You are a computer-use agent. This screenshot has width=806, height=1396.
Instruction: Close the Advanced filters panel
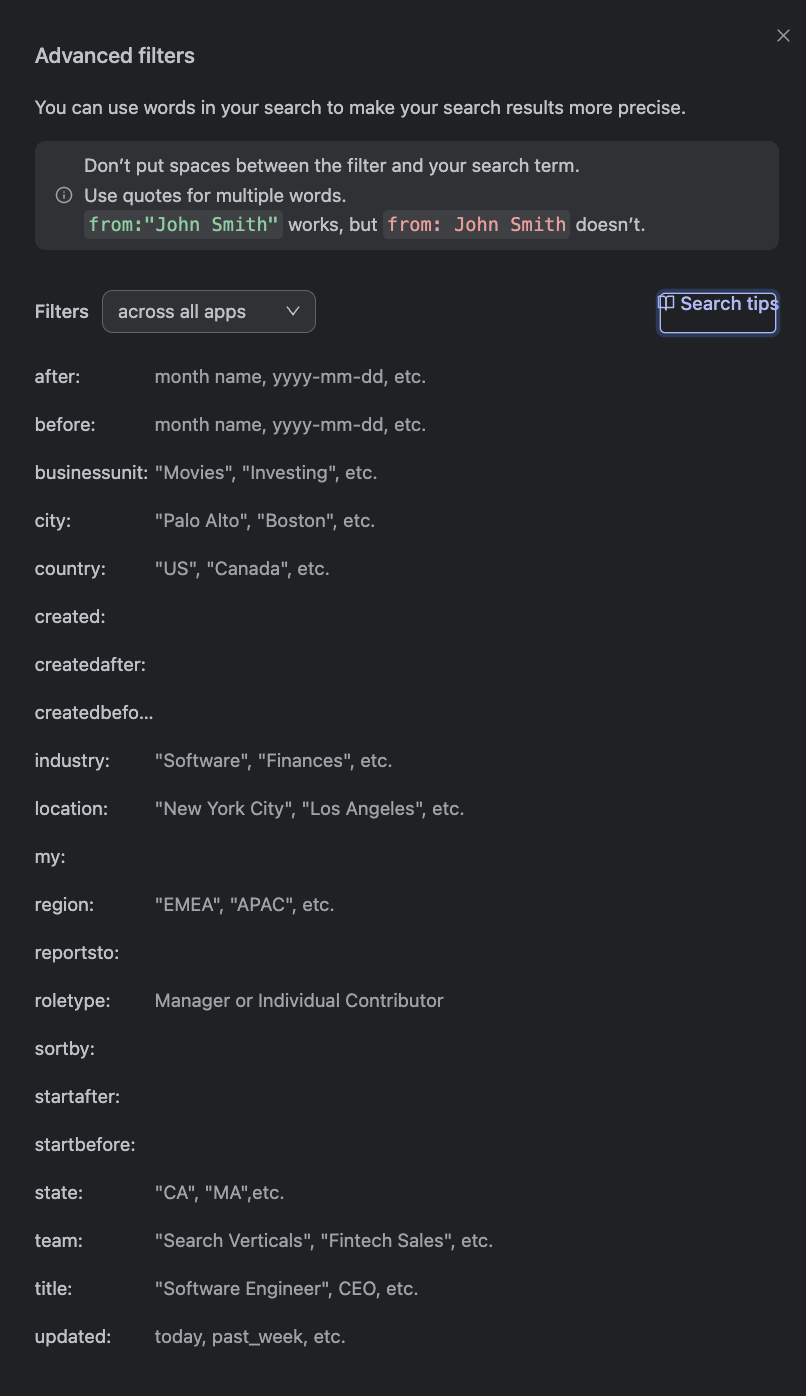click(783, 36)
